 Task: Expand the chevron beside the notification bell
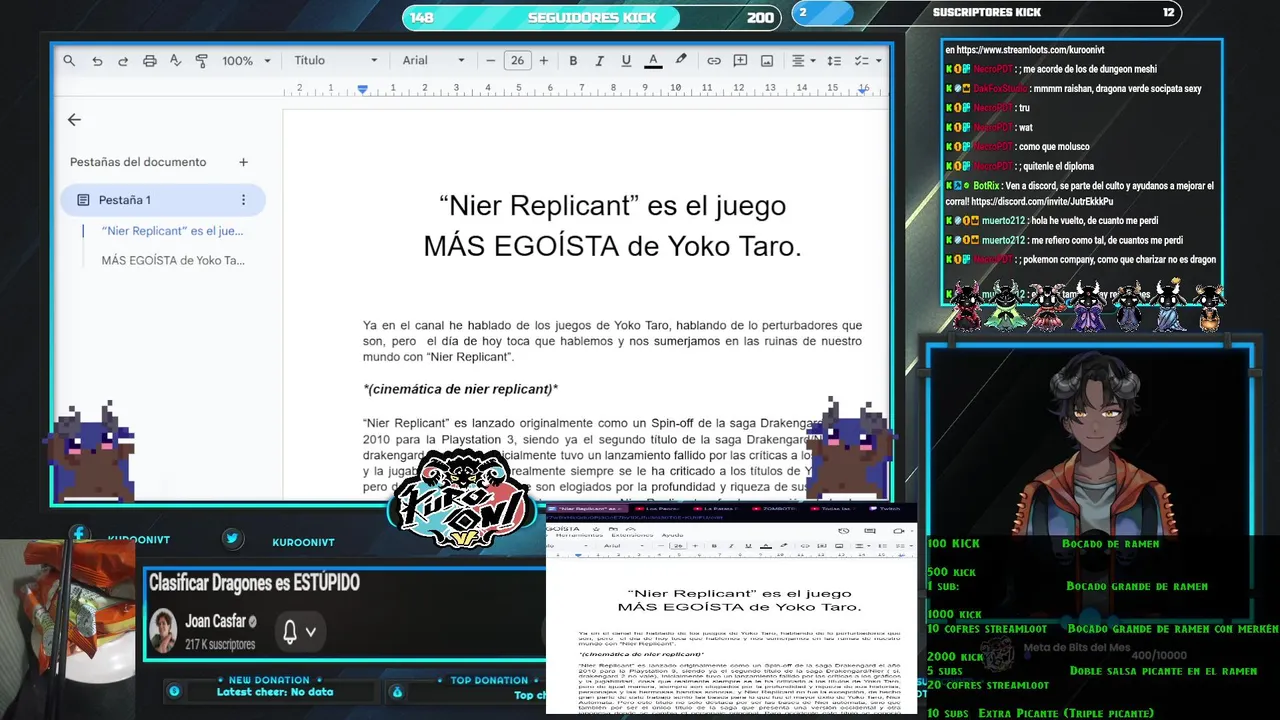coord(311,632)
